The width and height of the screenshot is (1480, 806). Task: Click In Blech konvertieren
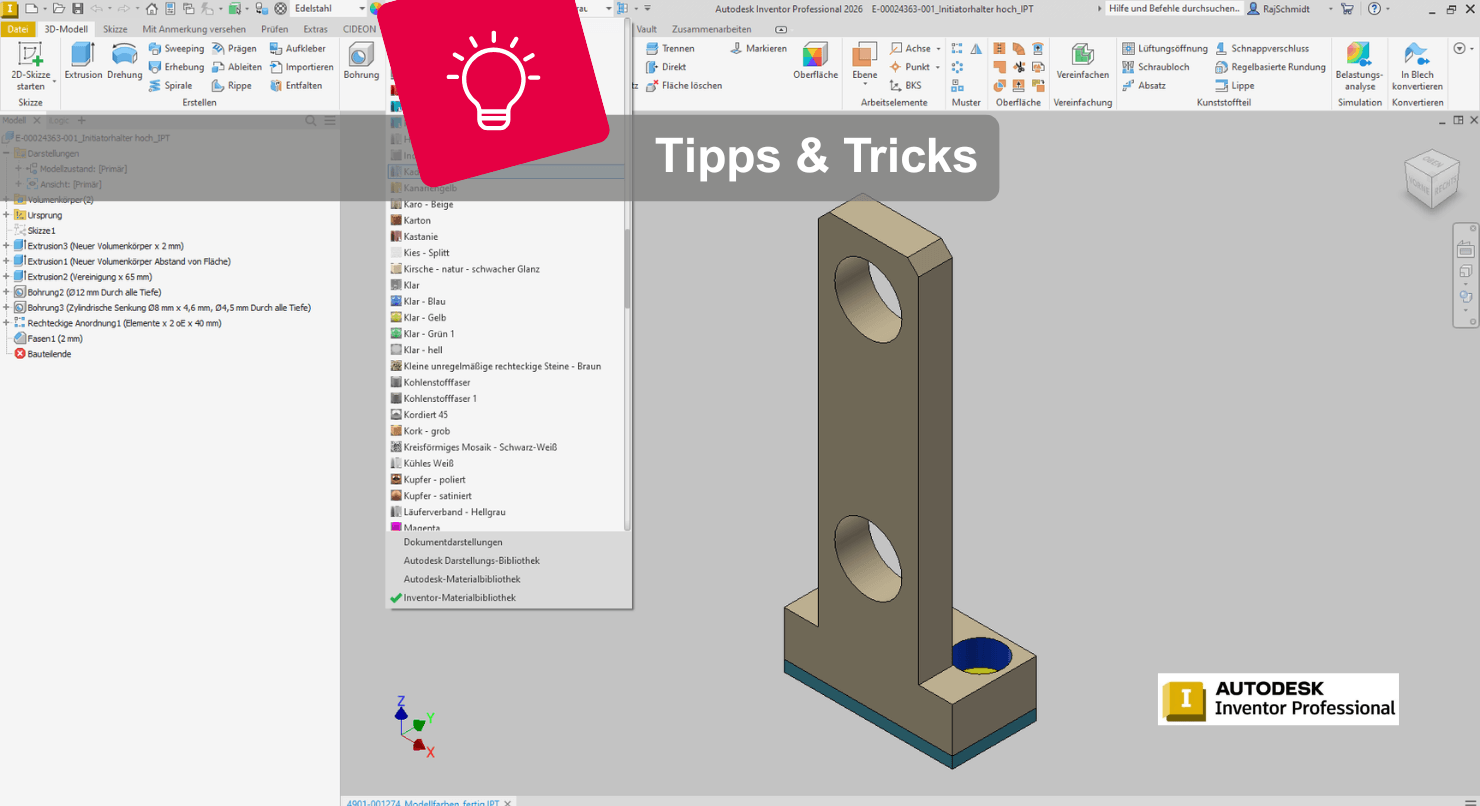coord(1417,66)
